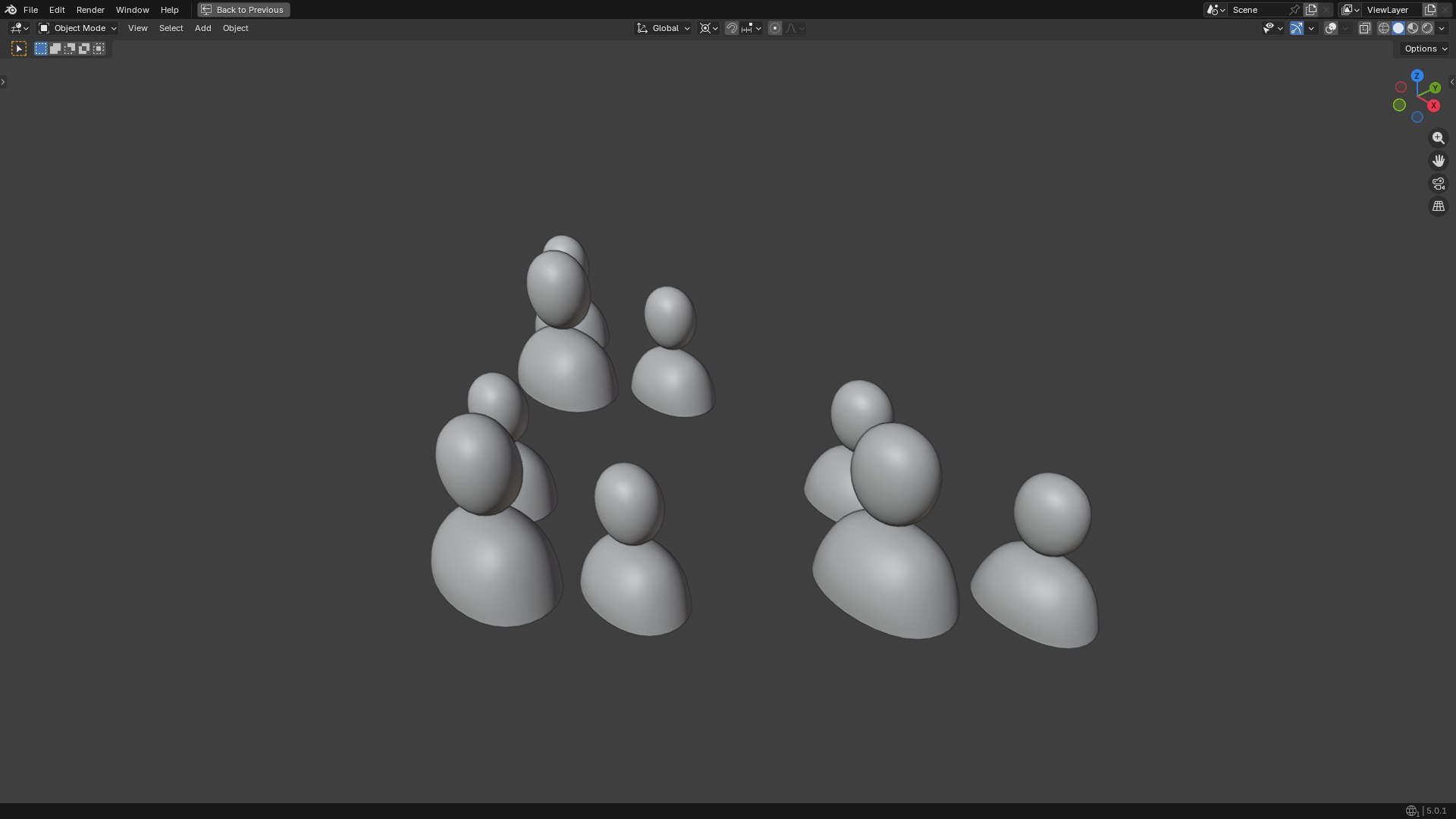
Task: Switch to material preview shading
Action: 1413,28
